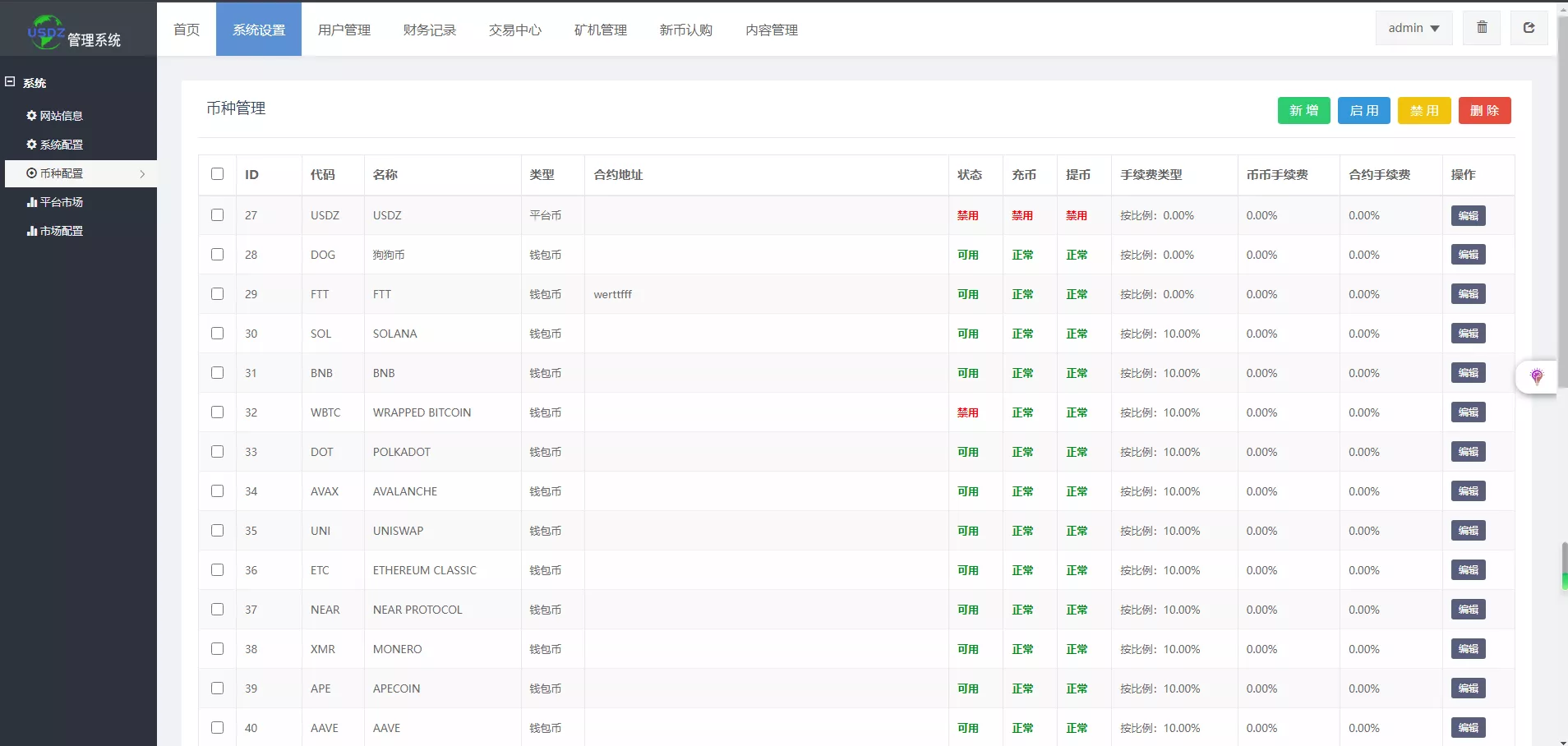The width and height of the screenshot is (1568, 746).
Task: Check the checkbox for the SOL row
Action: pyautogui.click(x=216, y=334)
